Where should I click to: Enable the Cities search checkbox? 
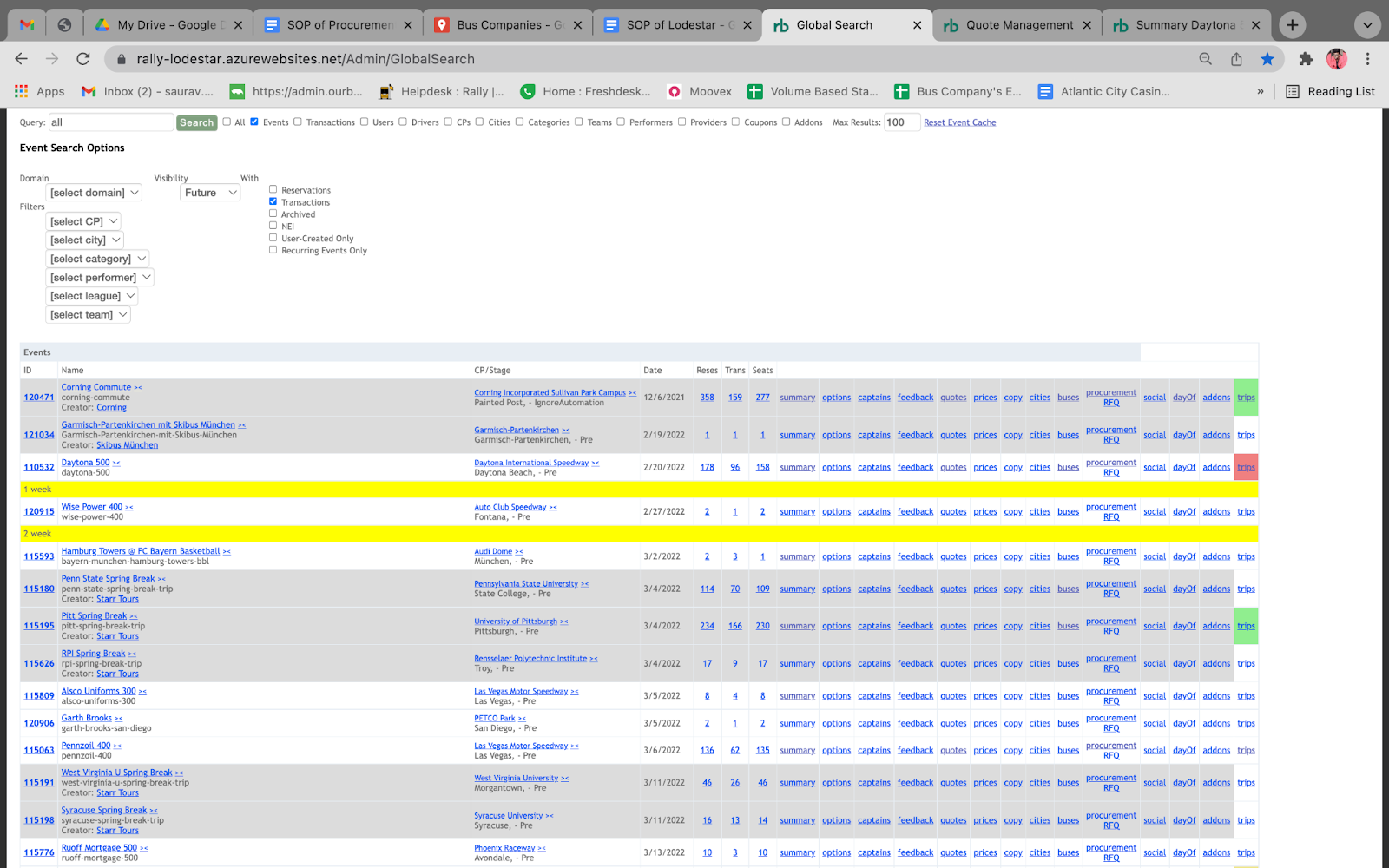coord(479,122)
